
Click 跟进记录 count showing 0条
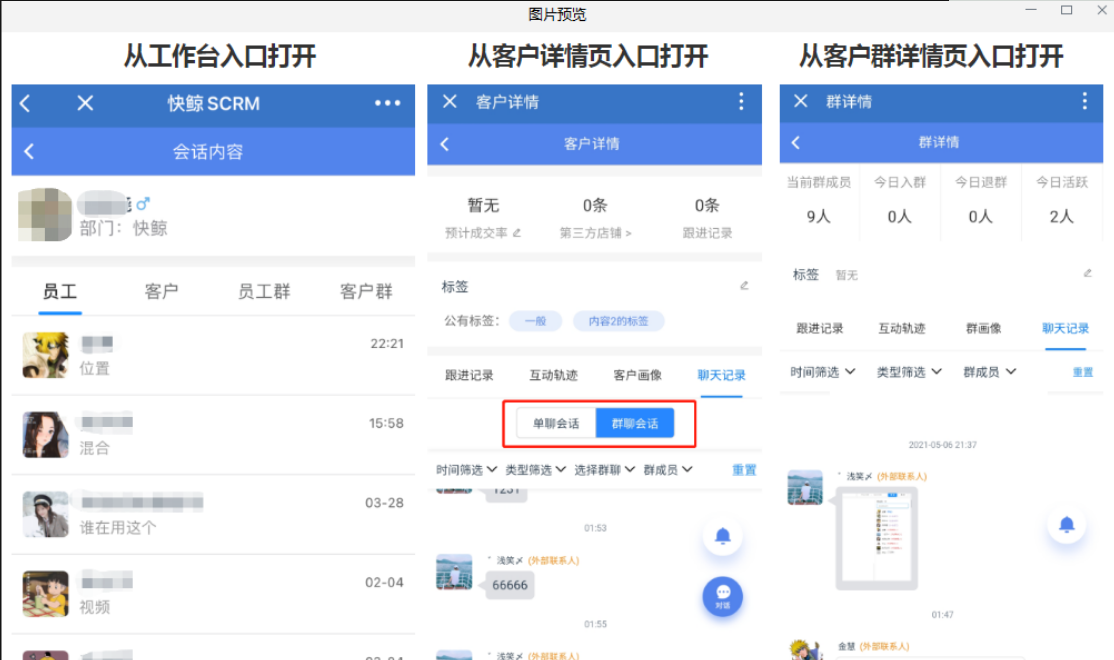pos(707,205)
